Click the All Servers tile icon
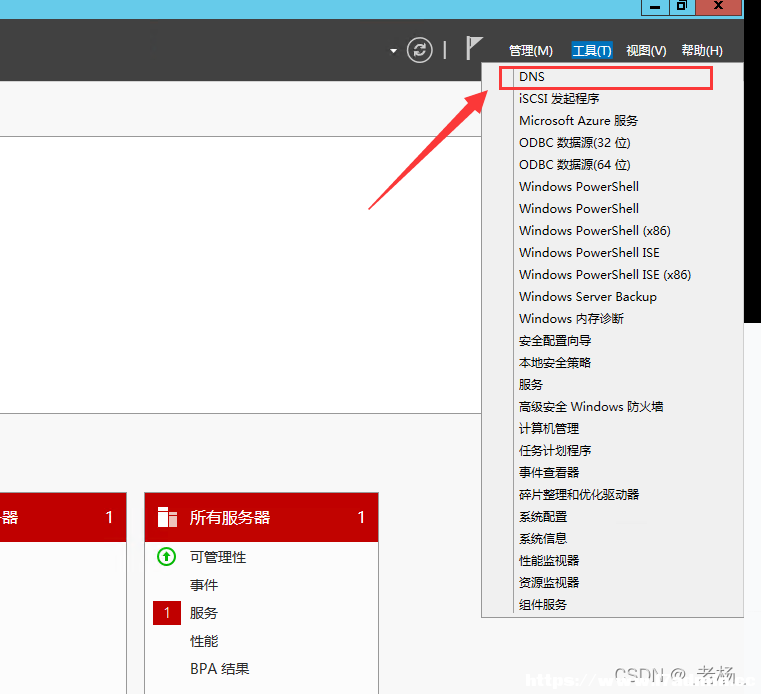Image resolution: width=761 pixels, height=694 pixels. tap(167, 517)
